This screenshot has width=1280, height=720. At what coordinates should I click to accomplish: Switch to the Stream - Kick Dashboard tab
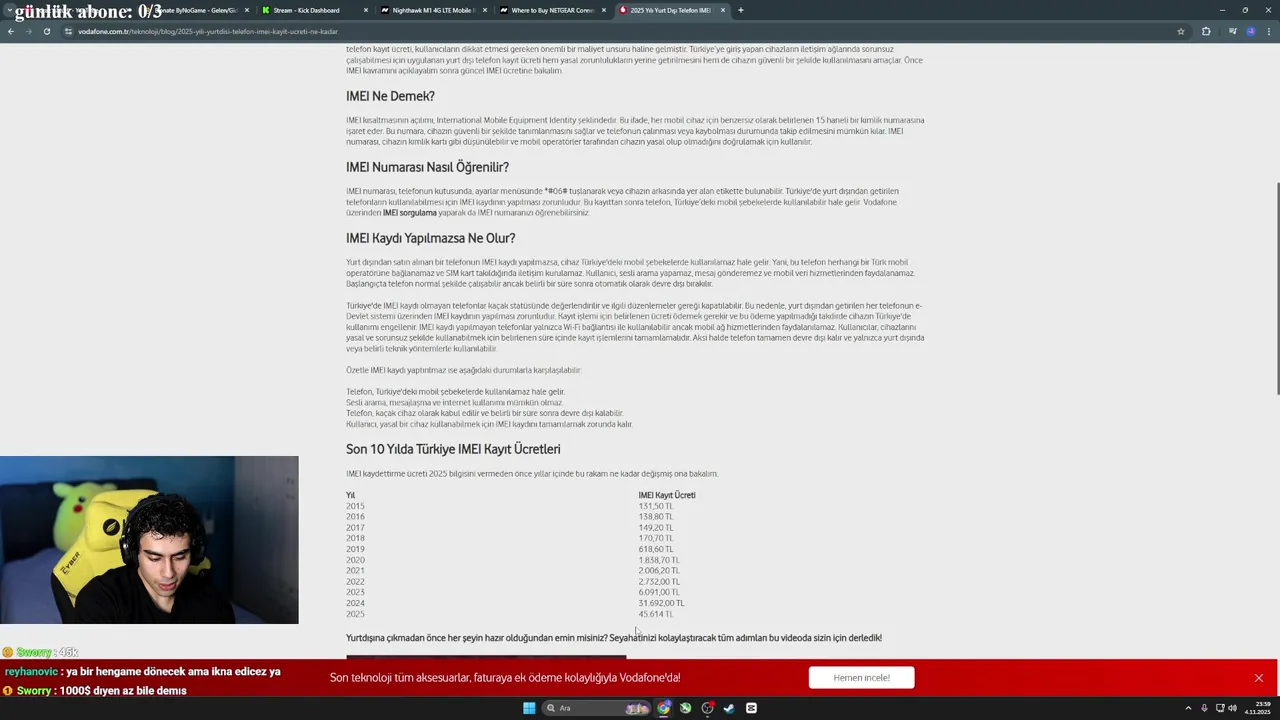pos(314,10)
